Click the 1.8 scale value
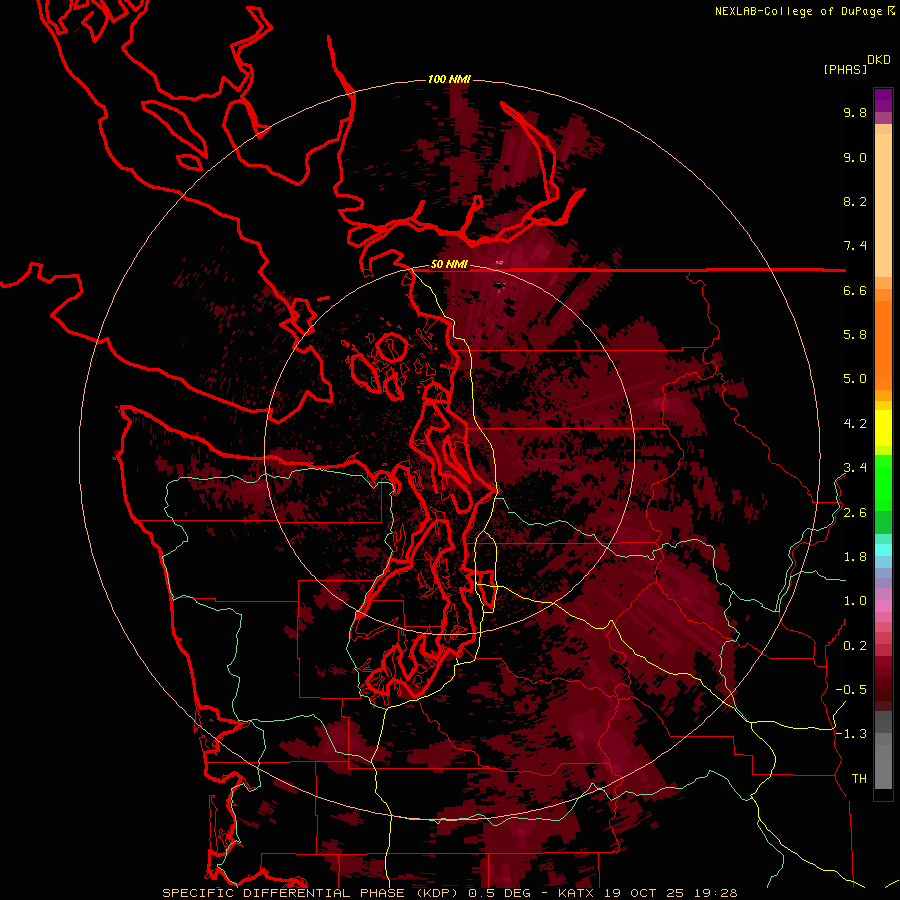This screenshot has height=900, width=900. 855,557
